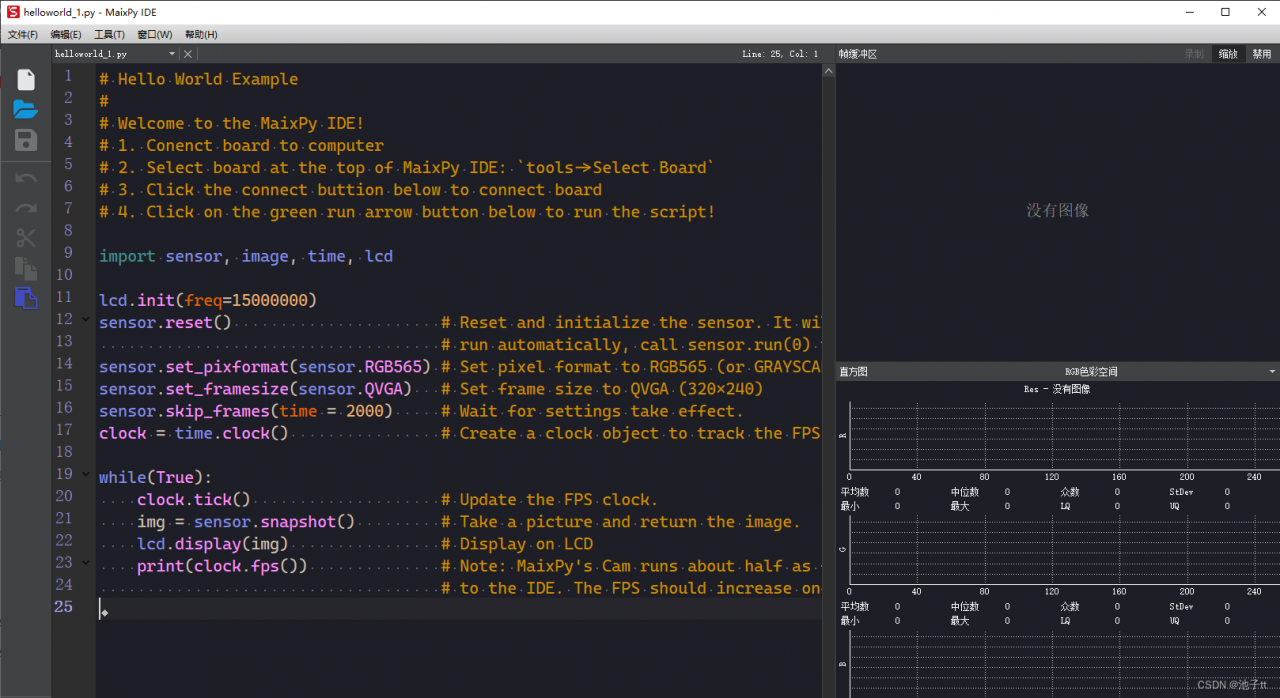
Task: Cut selection with the scissors icon
Action: pyautogui.click(x=26, y=238)
